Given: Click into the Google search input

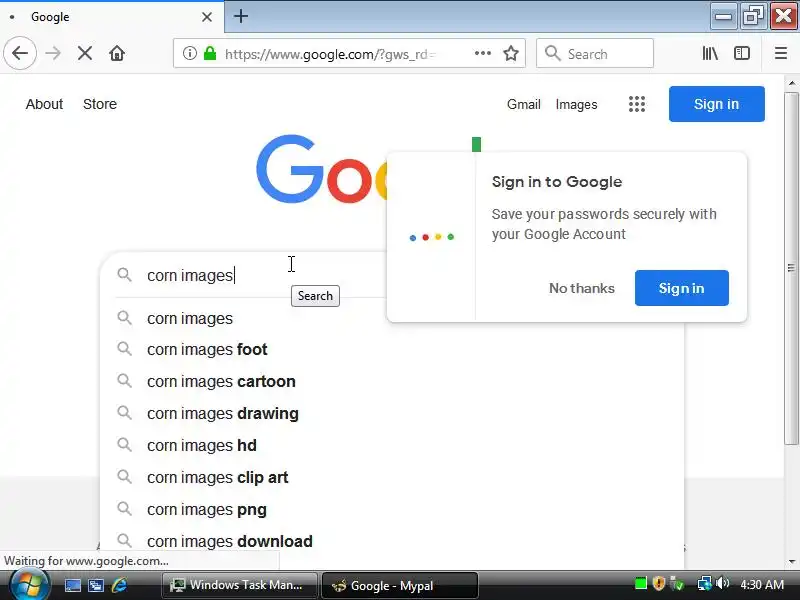Looking at the screenshot, I should coord(265,275).
